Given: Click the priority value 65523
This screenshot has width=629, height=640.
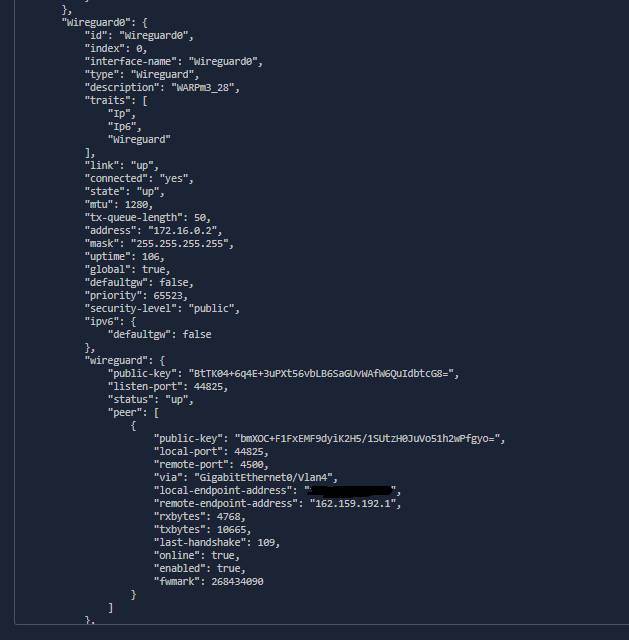Looking at the screenshot, I should (x=168, y=295).
